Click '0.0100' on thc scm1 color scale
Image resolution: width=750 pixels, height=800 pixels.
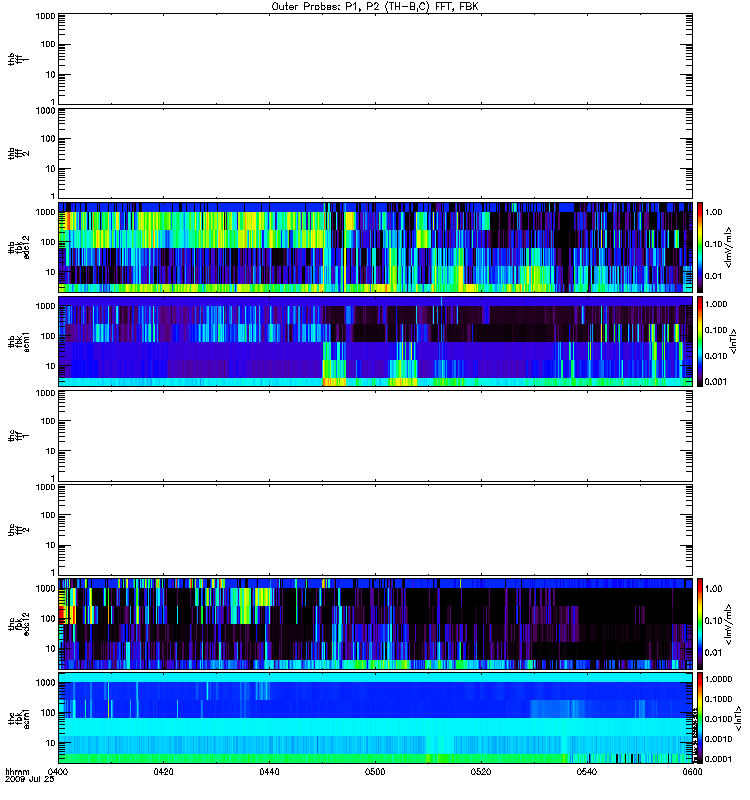tap(718, 719)
